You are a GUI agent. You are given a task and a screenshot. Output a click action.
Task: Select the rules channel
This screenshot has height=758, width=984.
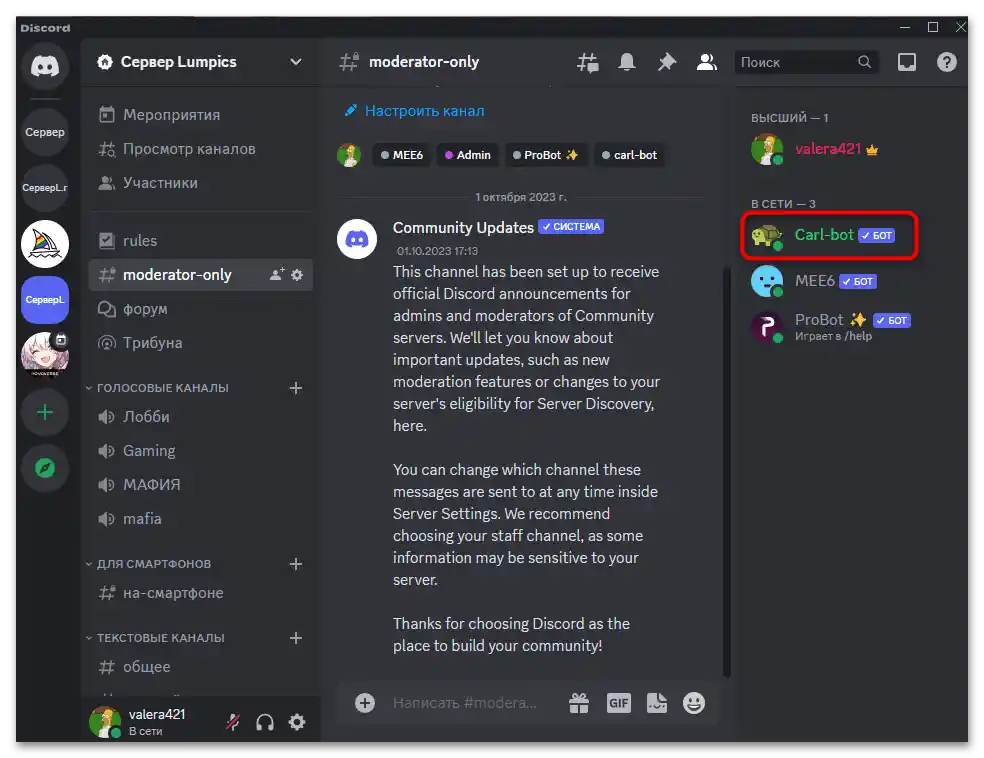(201, 241)
